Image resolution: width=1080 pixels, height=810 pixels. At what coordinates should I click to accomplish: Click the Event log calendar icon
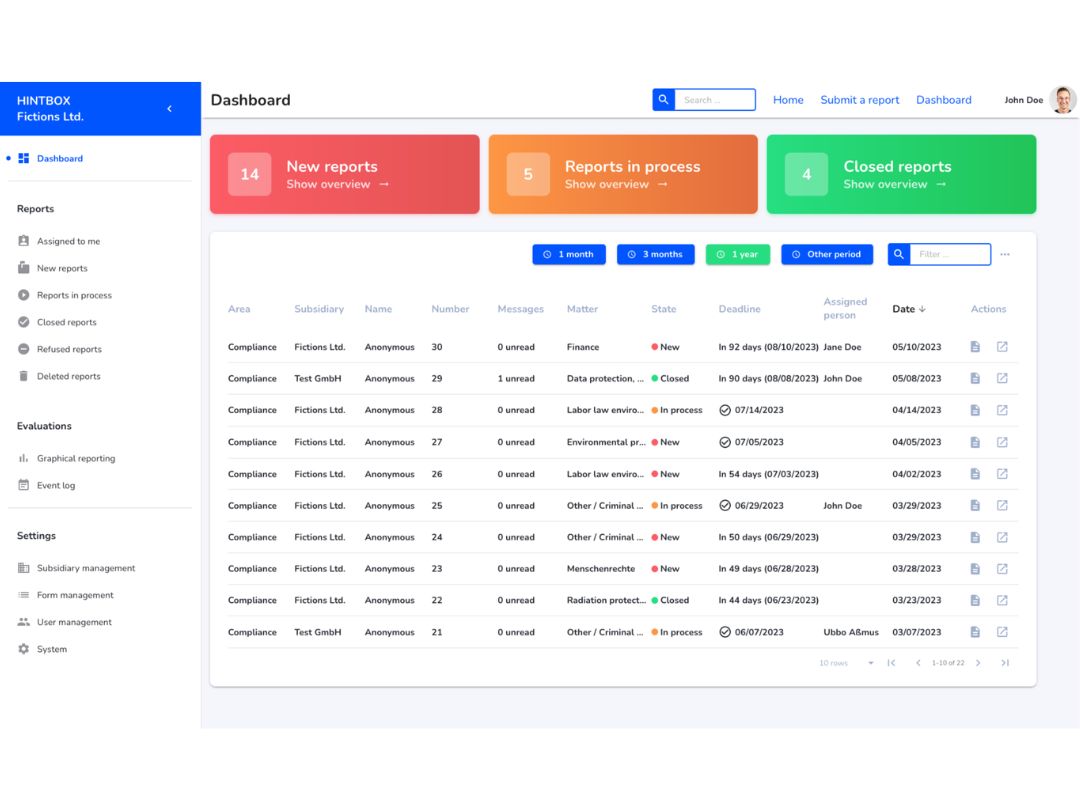tap(23, 485)
